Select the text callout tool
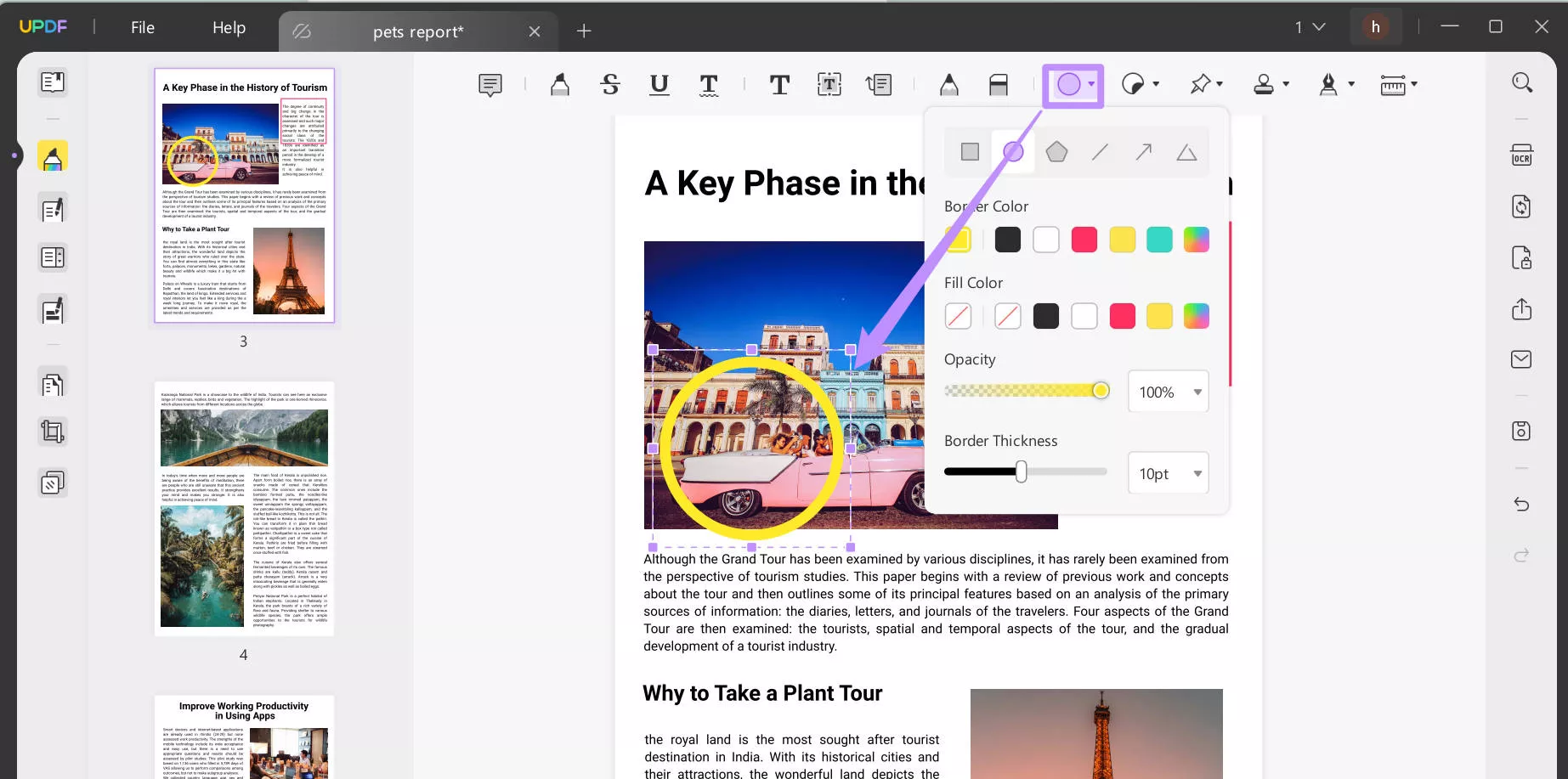This screenshot has height=779, width=1568. [879, 84]
